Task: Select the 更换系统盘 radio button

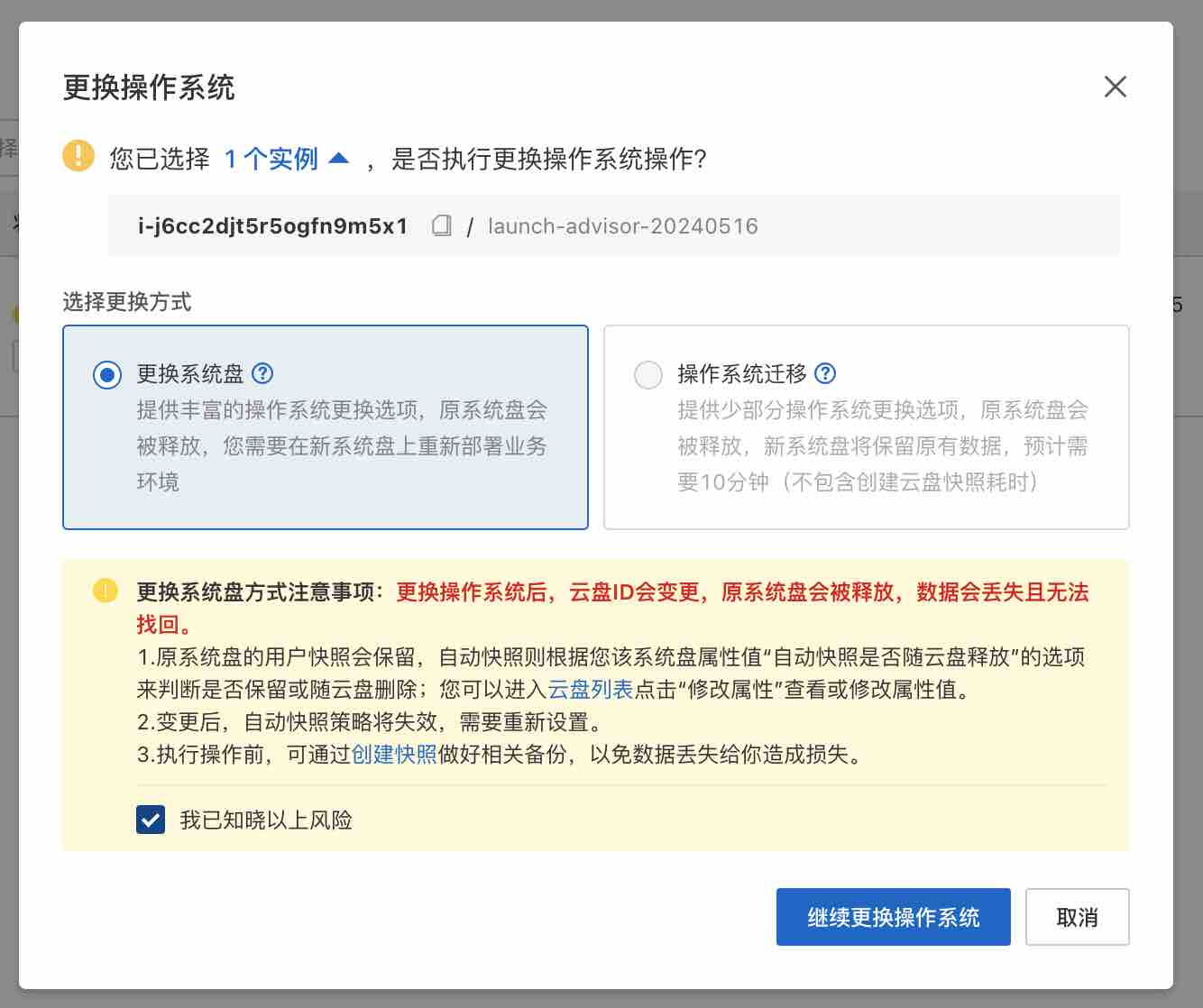Action: [107, 374]
